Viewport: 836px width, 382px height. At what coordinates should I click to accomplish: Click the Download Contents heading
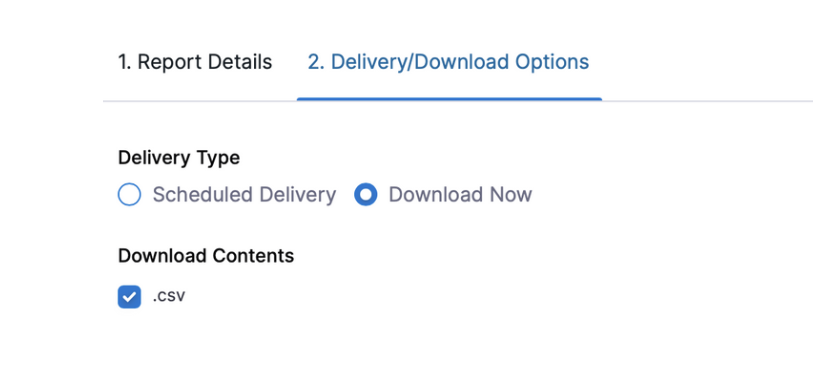point(206,256)
